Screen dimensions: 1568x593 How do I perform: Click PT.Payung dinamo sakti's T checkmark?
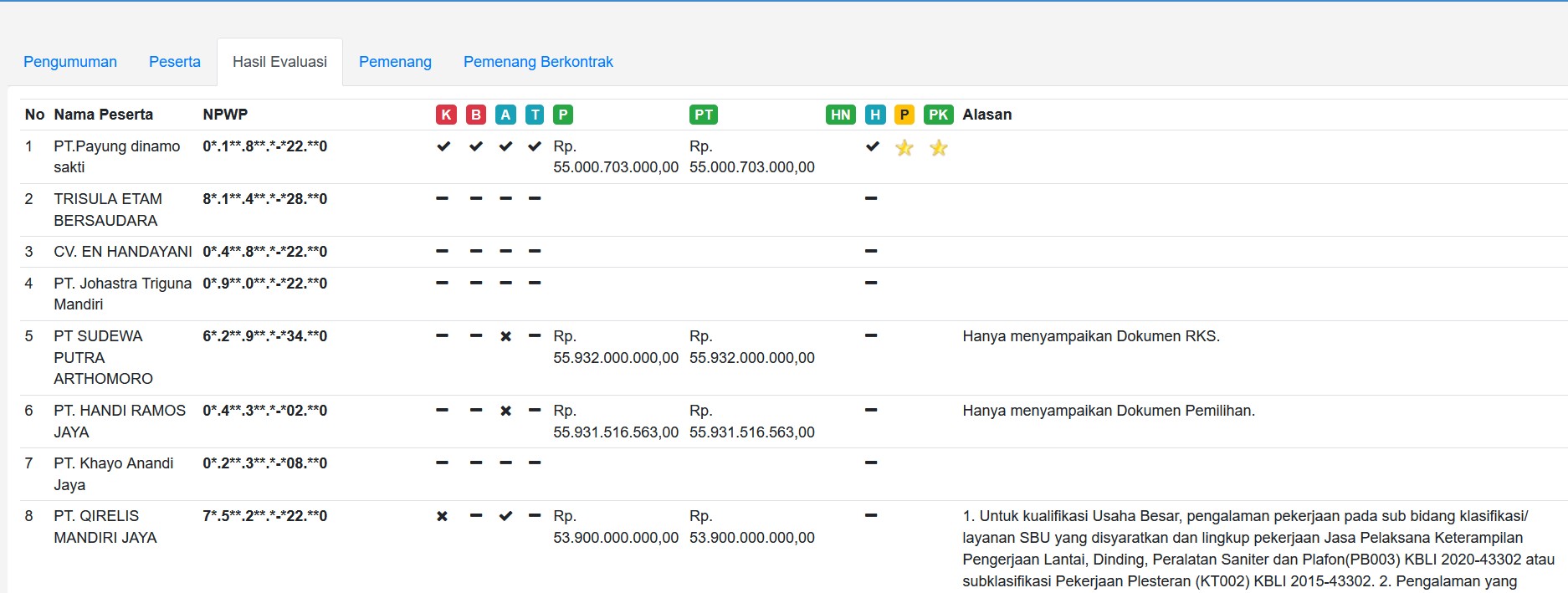pos(535,146)
